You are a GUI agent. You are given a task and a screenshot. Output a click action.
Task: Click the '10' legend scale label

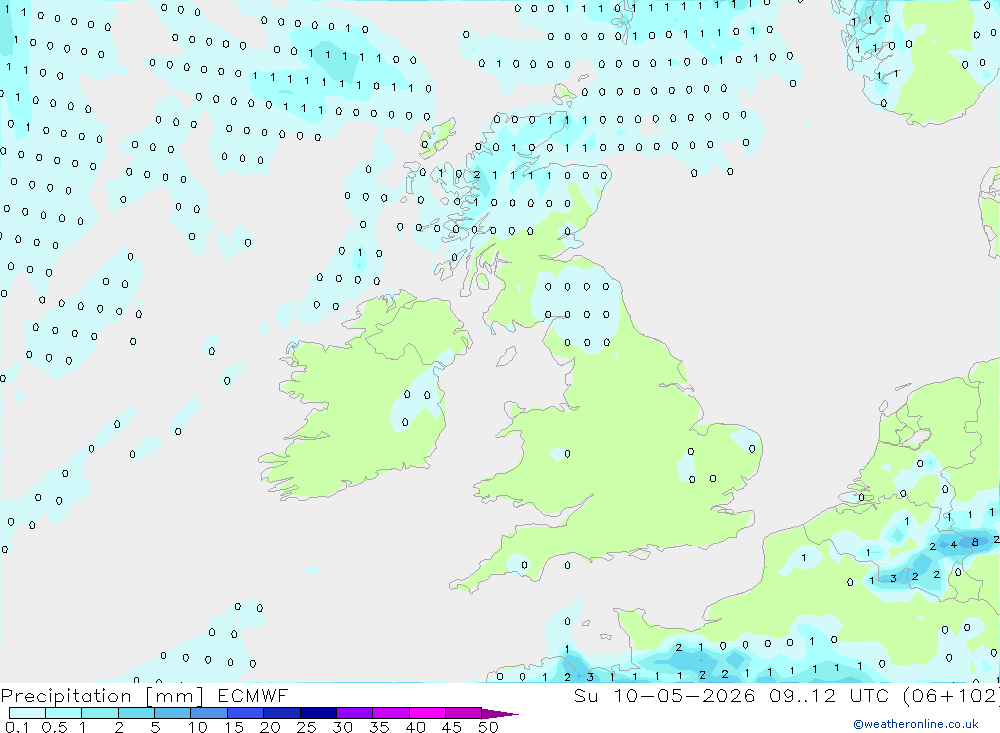tap(198, 727)
